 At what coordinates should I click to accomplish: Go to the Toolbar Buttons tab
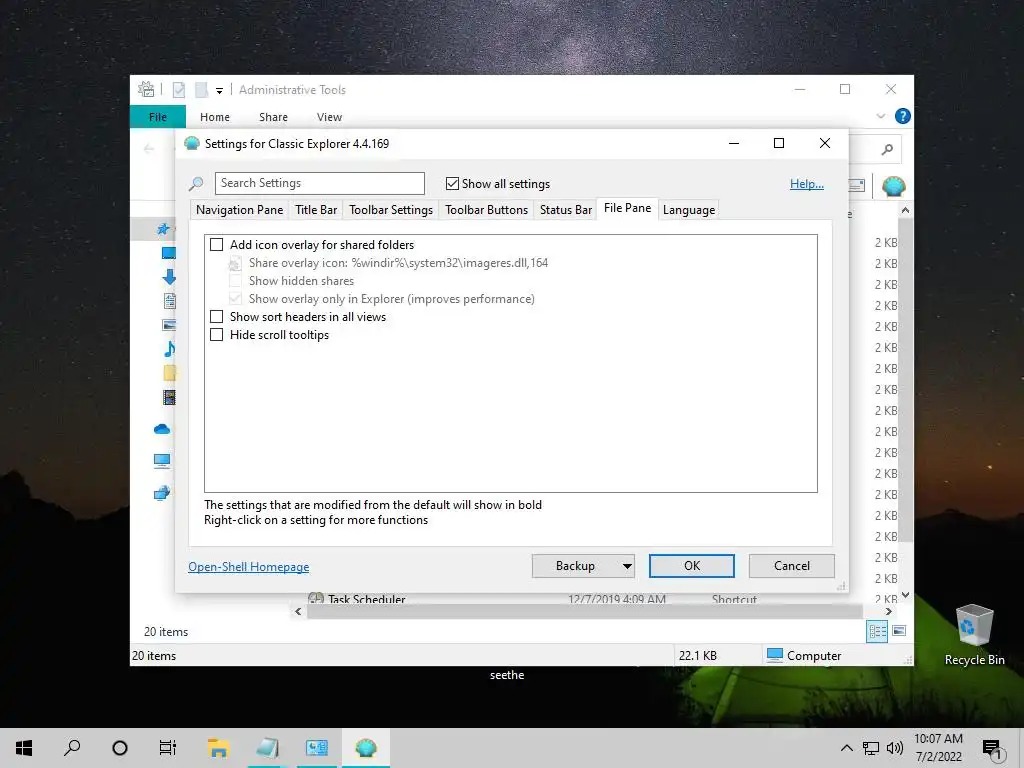point(487,210)
